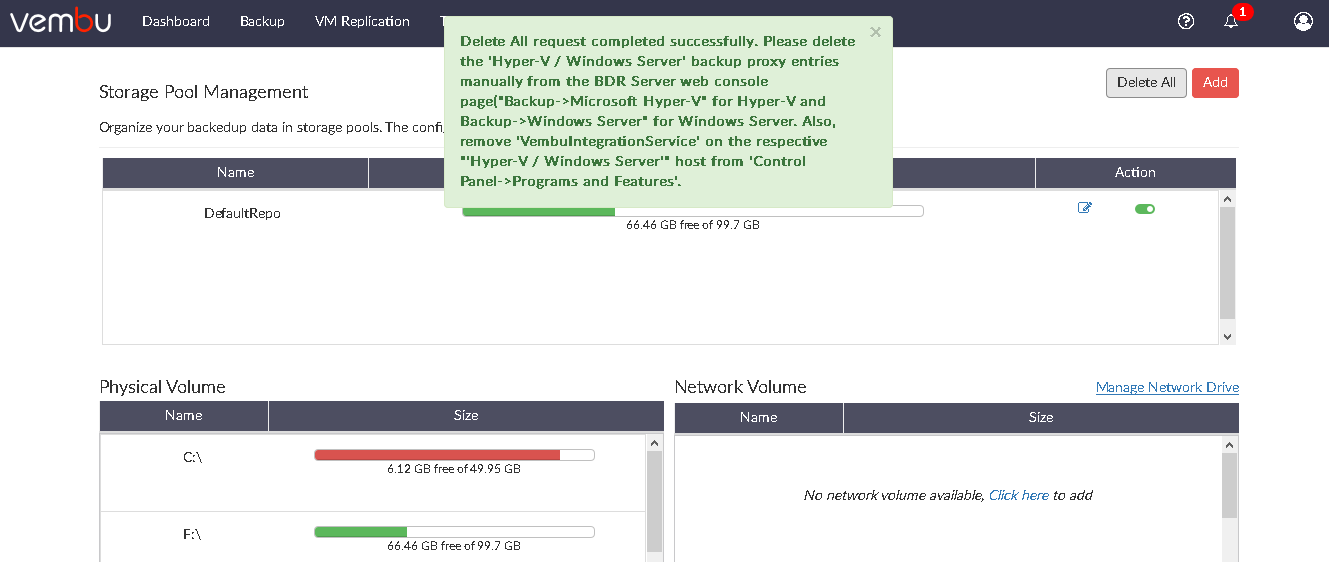The width and height of the screenshot is (1329, 562).
Task: Click the Add storage pool button
Action: [x=1215, y=83]
